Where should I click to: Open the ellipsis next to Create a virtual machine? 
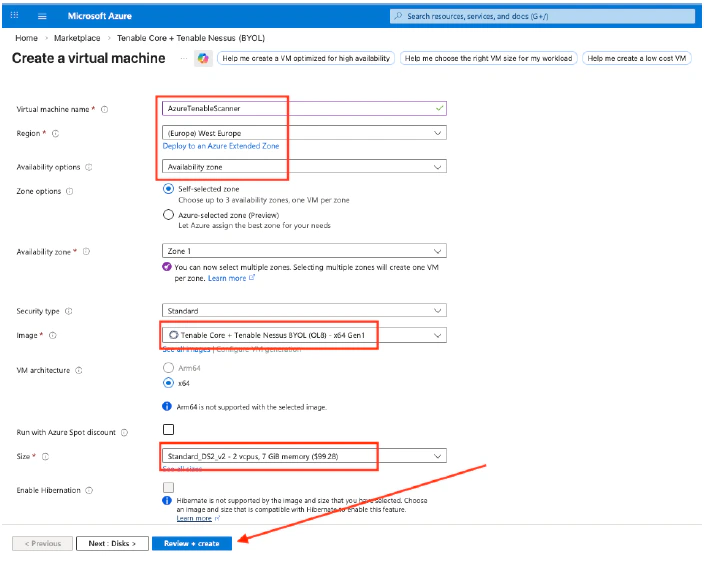coord(184,58)
